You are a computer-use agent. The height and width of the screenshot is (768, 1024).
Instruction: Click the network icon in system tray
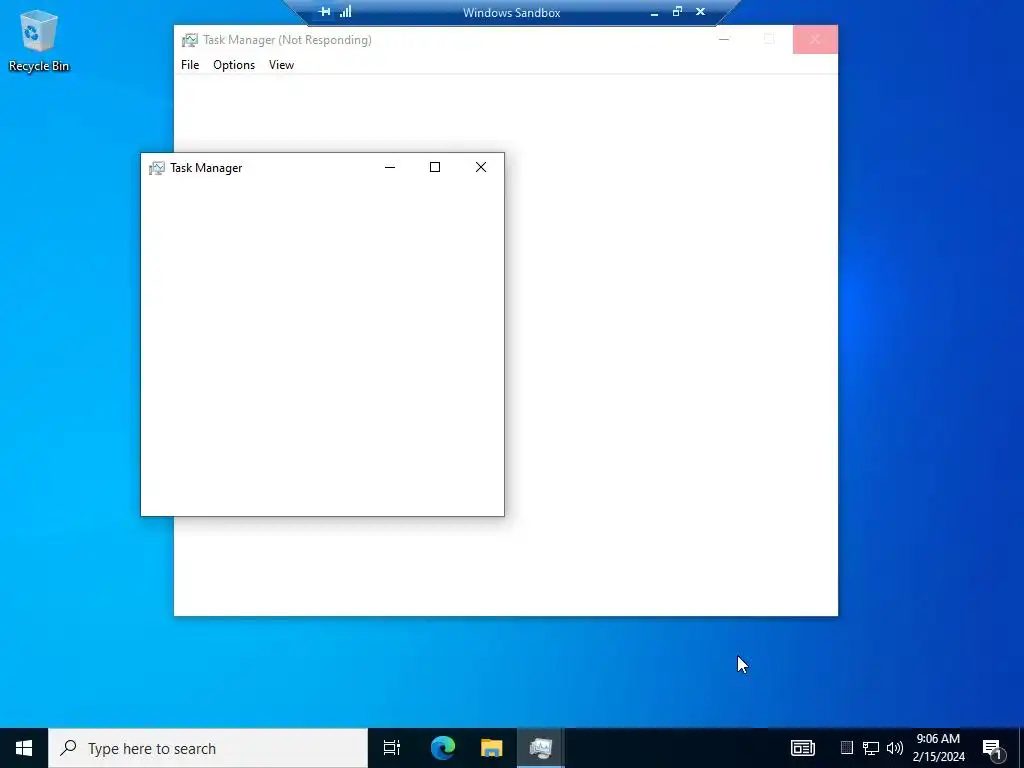pyautogui.click(x=871, y=748)
